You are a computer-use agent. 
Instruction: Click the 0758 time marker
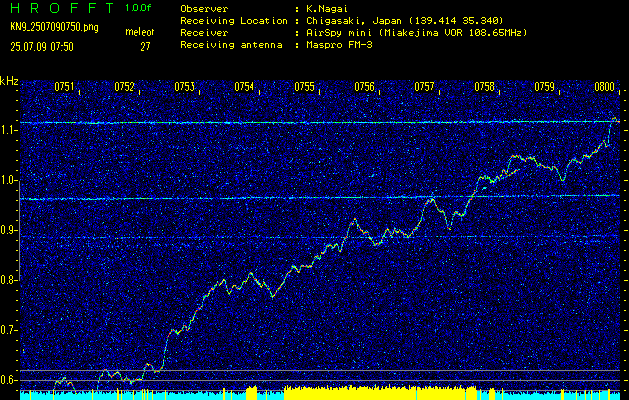point(485,87)
